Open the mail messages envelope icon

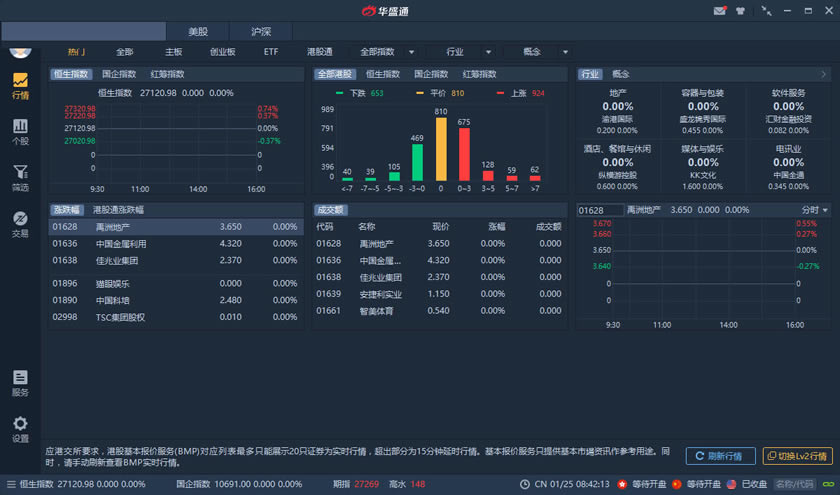pyautogui.click(x=719, y=11)
